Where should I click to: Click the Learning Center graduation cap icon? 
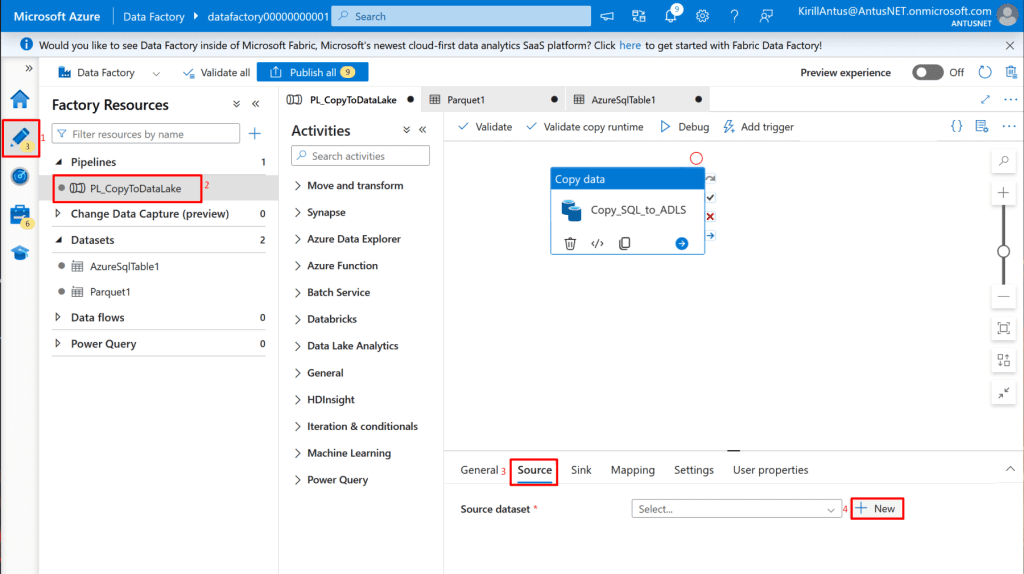[20, 252]
